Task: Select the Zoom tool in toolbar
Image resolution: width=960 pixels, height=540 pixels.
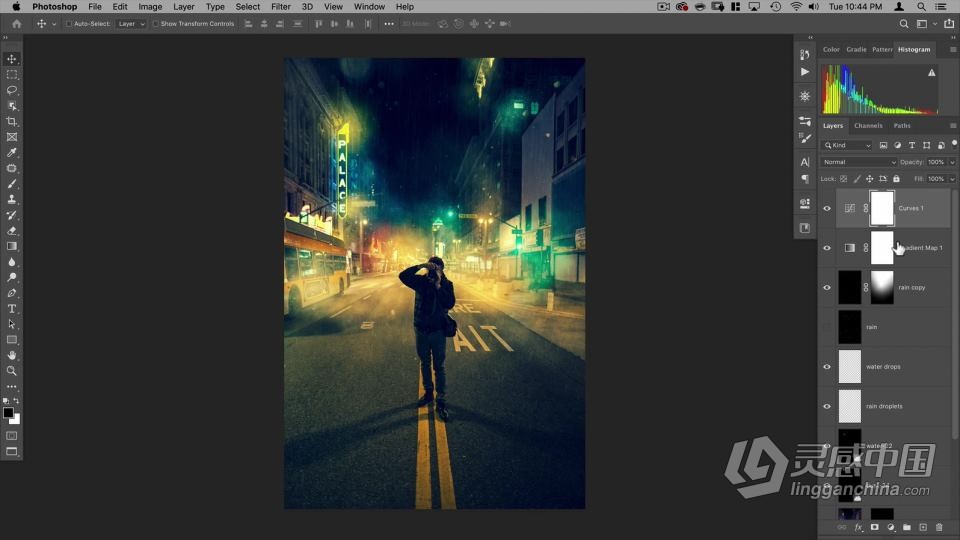Action: click(x=12, y=371)
